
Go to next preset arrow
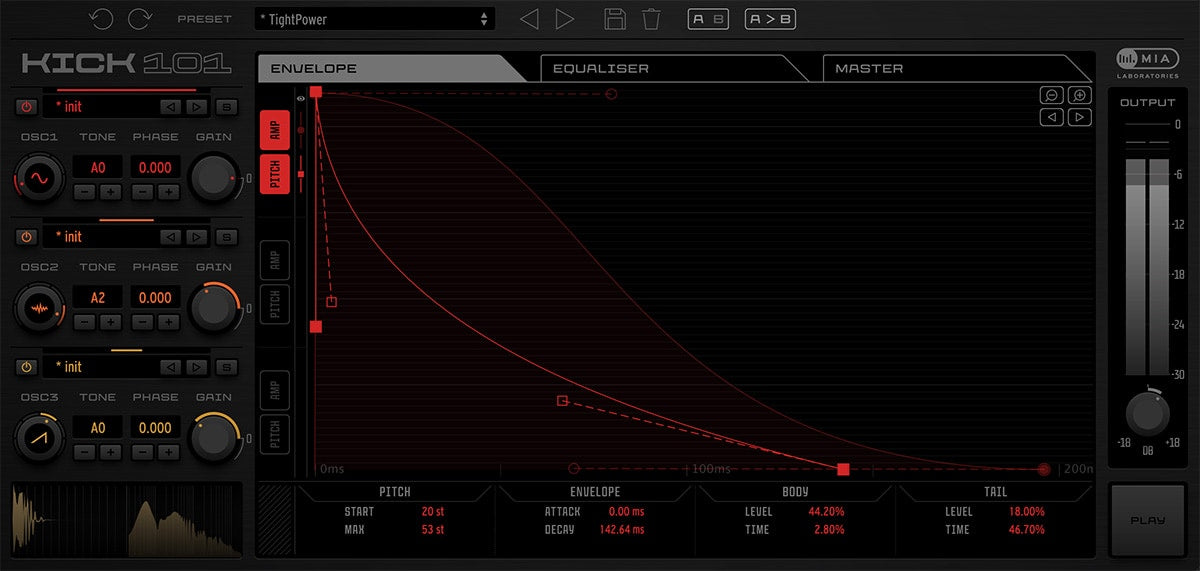click(x=564, y=19)
